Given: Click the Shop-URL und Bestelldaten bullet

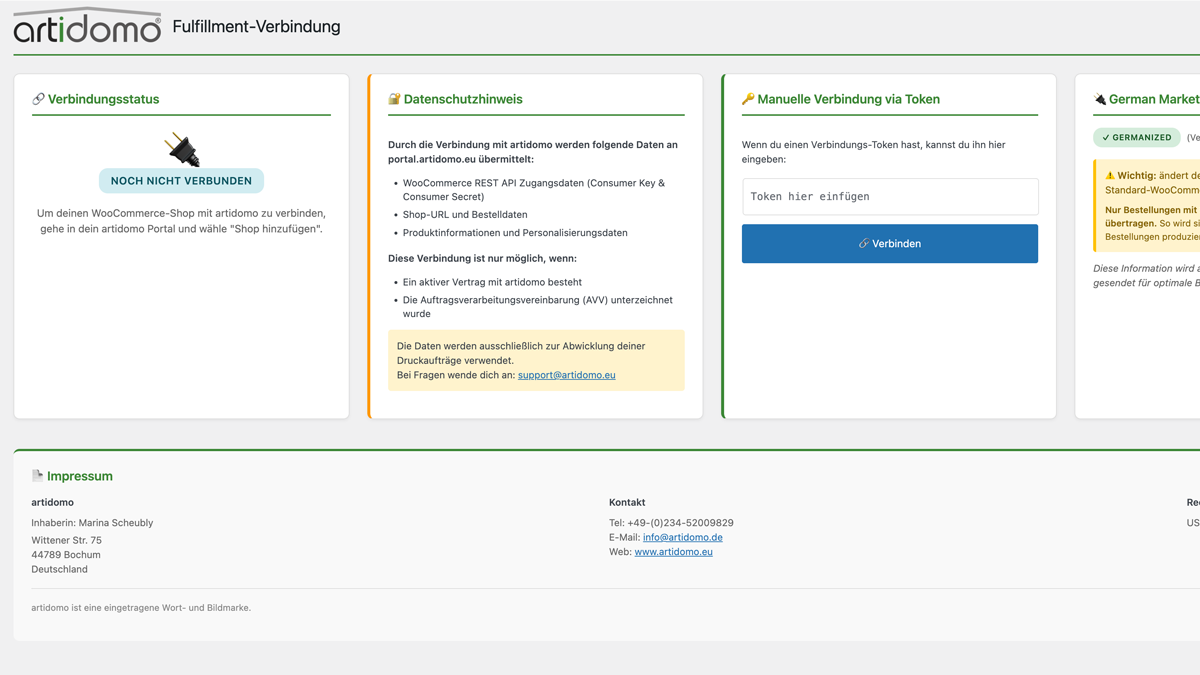Looking at the screenshot, I should pyautogui.click(x=465, y=215).
